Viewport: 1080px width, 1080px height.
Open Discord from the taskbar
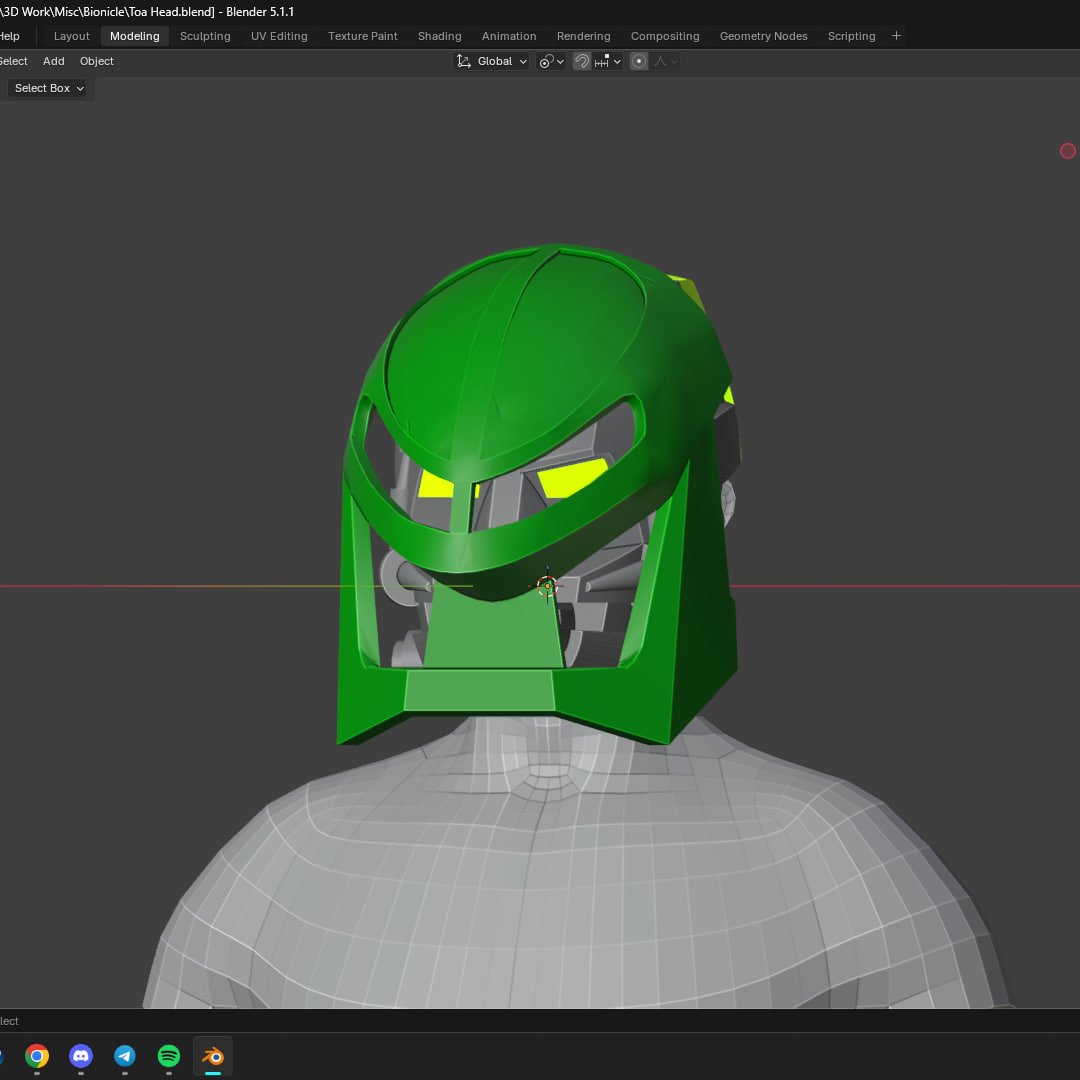click(81, 1056)
